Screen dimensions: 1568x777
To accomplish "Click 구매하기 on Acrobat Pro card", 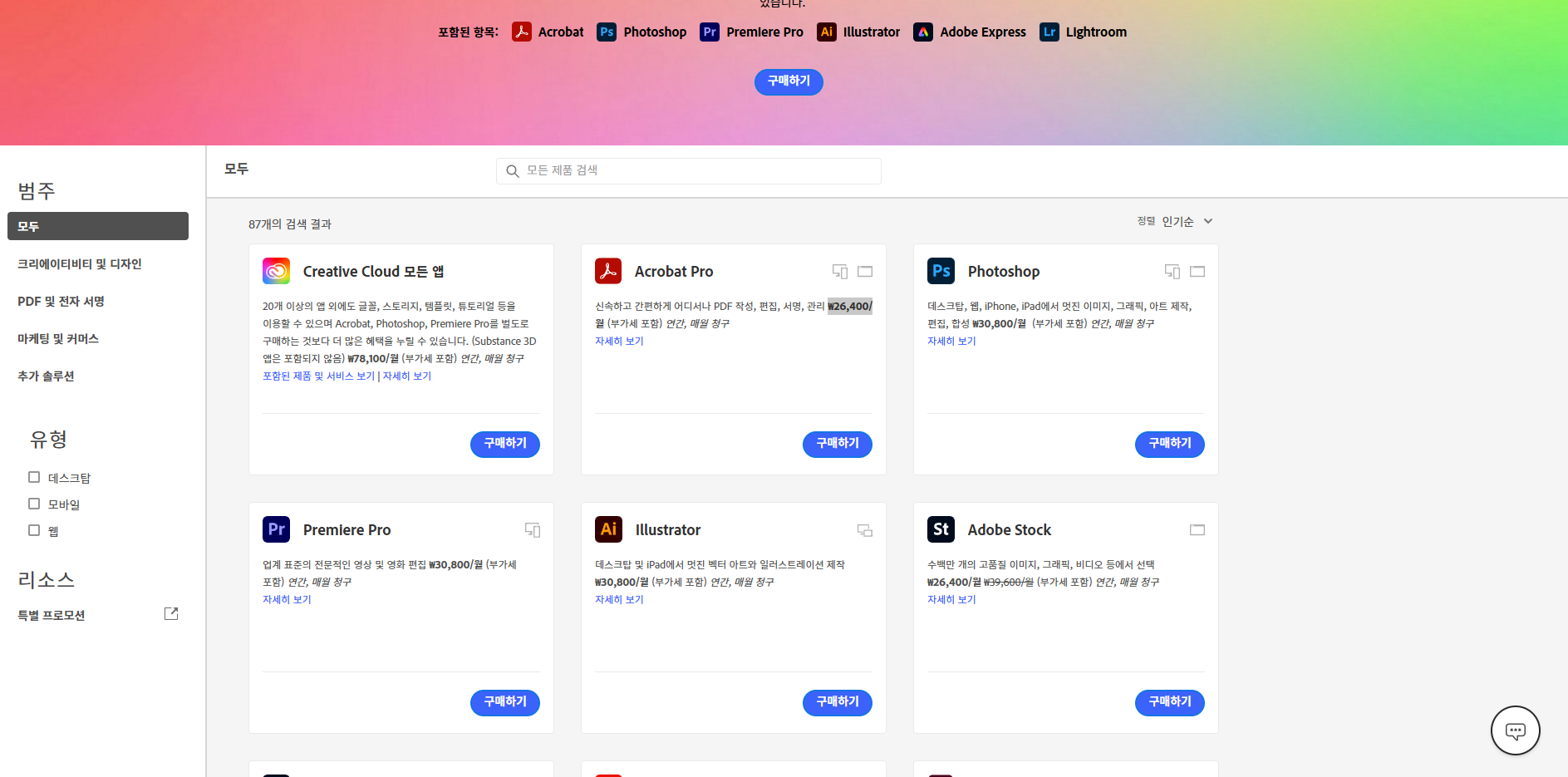I will (x=838, y=444).
